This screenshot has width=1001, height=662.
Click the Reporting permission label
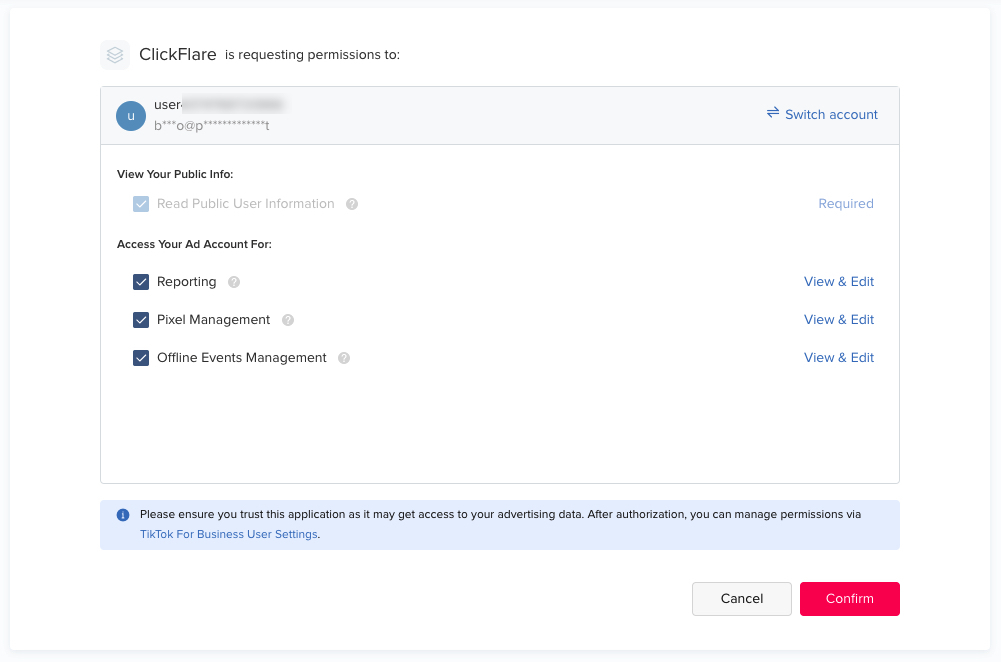tap(186, 282)
